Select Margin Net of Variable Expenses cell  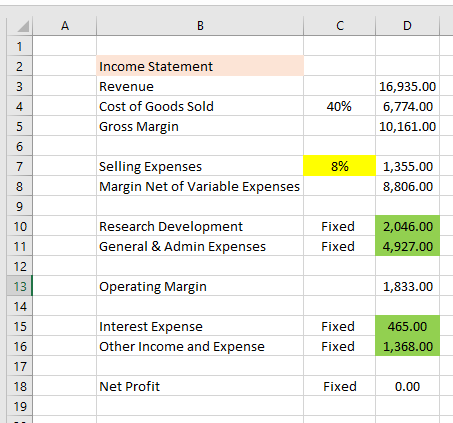200,186
